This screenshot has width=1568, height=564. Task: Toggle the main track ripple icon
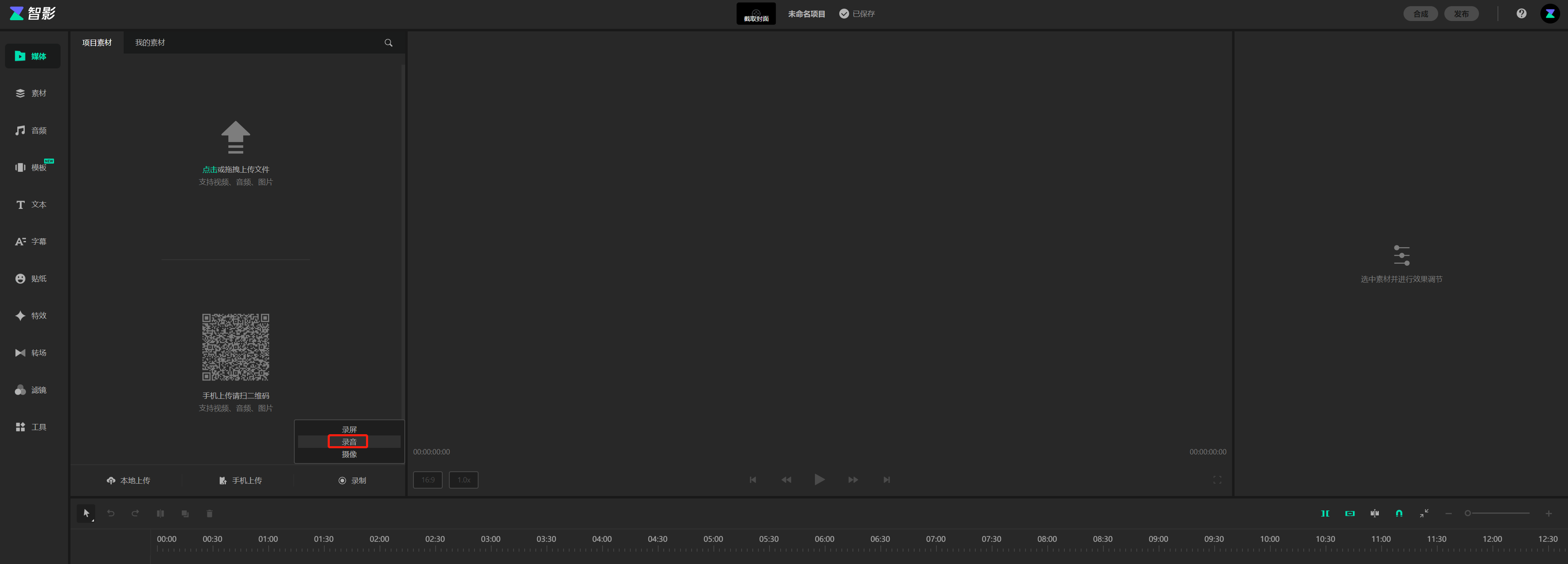[x=1324, y=513]
